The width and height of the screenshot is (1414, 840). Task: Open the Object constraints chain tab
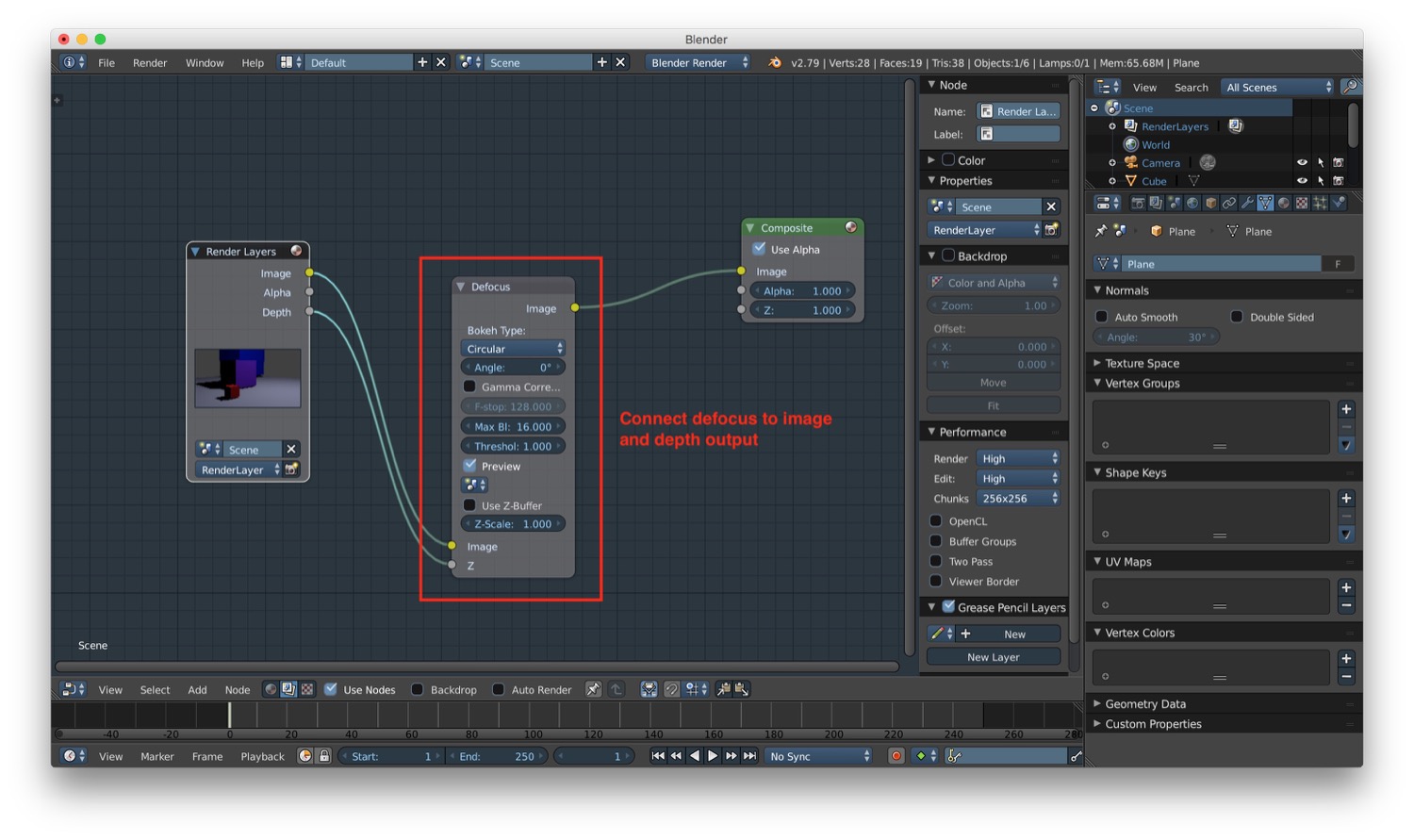1229,203
